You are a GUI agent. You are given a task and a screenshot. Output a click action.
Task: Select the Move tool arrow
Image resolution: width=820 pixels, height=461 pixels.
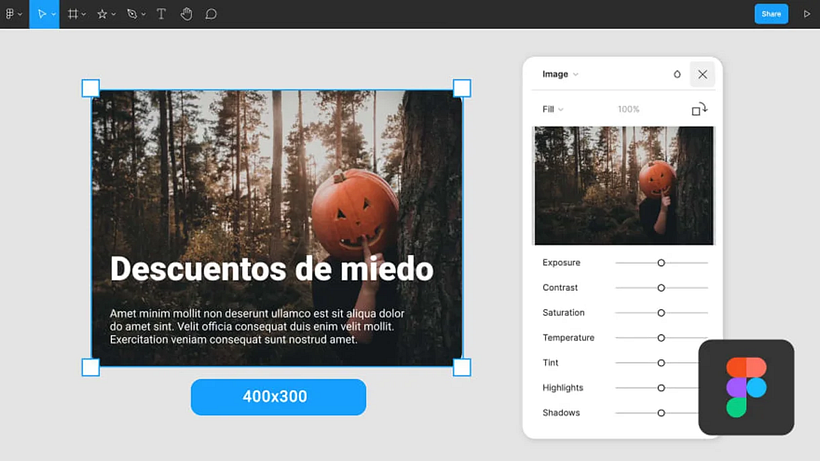[42, 14]
